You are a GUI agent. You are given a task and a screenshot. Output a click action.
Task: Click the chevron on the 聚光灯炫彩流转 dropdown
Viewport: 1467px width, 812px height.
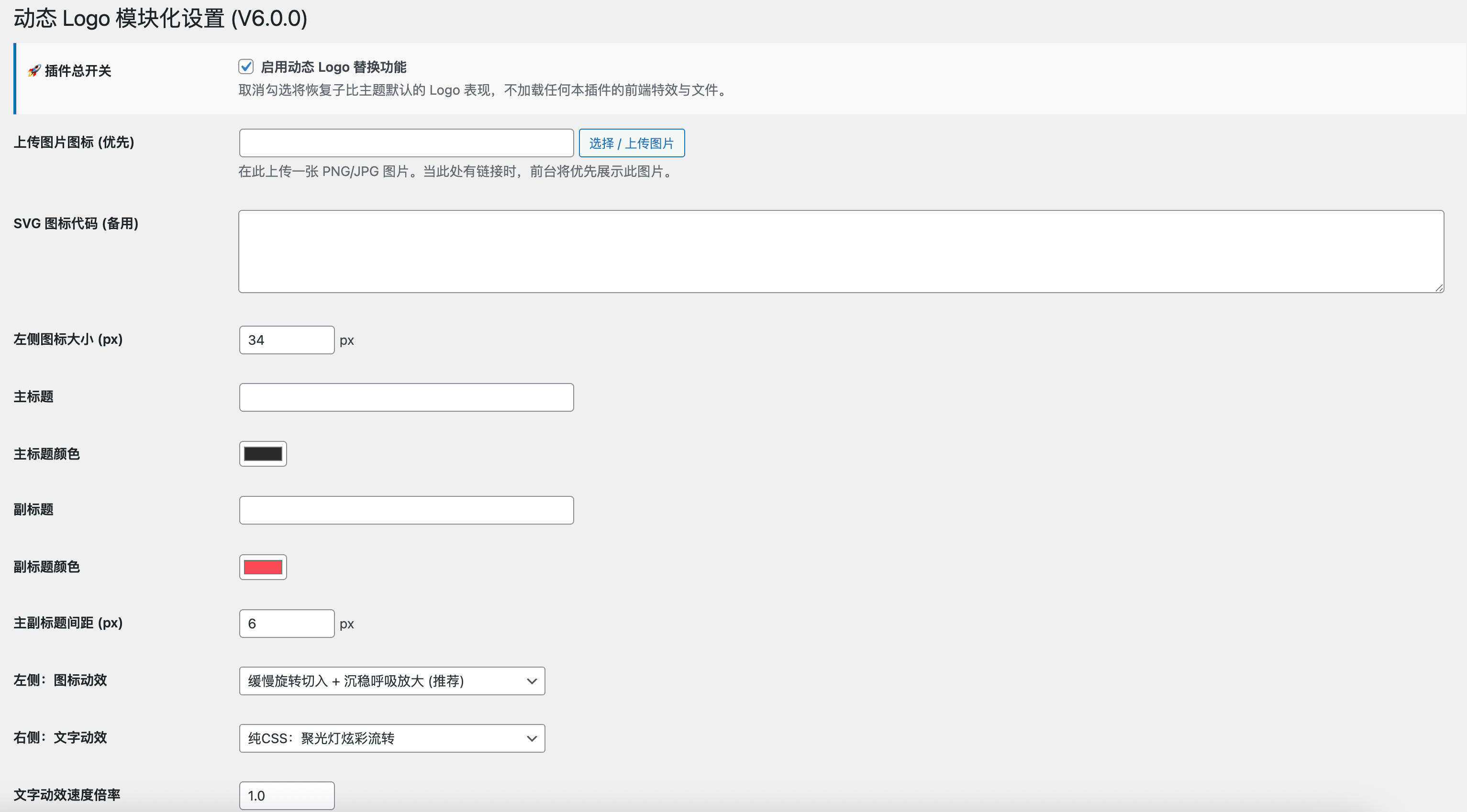(x=531, y=738)
